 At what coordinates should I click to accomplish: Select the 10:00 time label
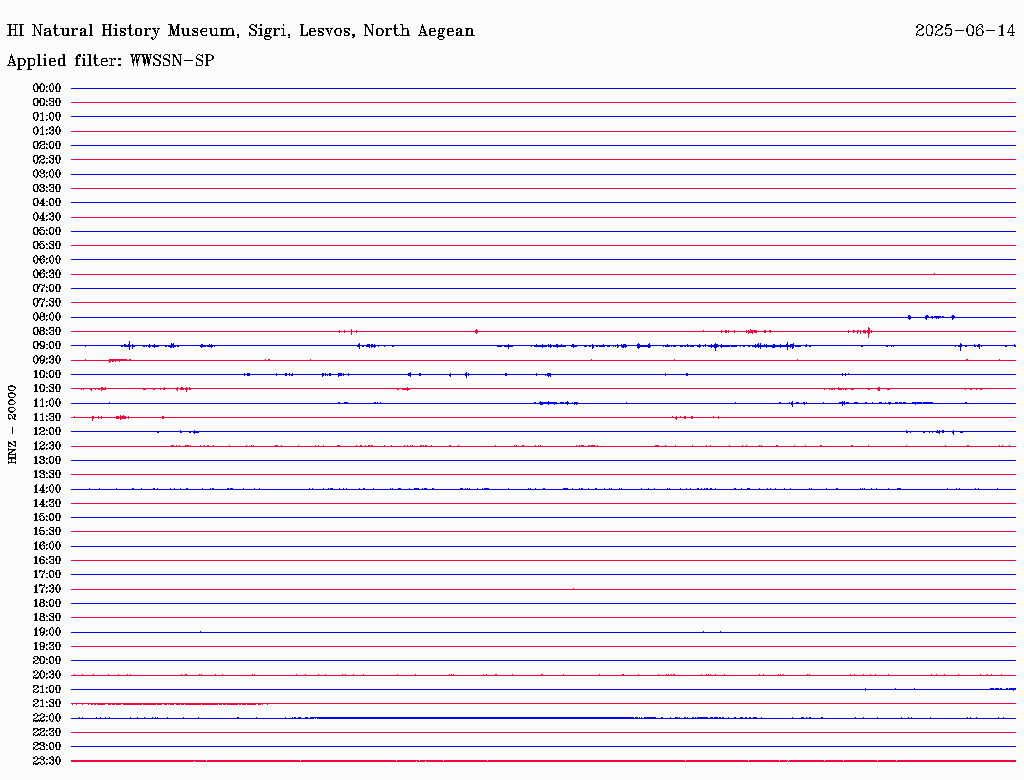tap(47, 375)
